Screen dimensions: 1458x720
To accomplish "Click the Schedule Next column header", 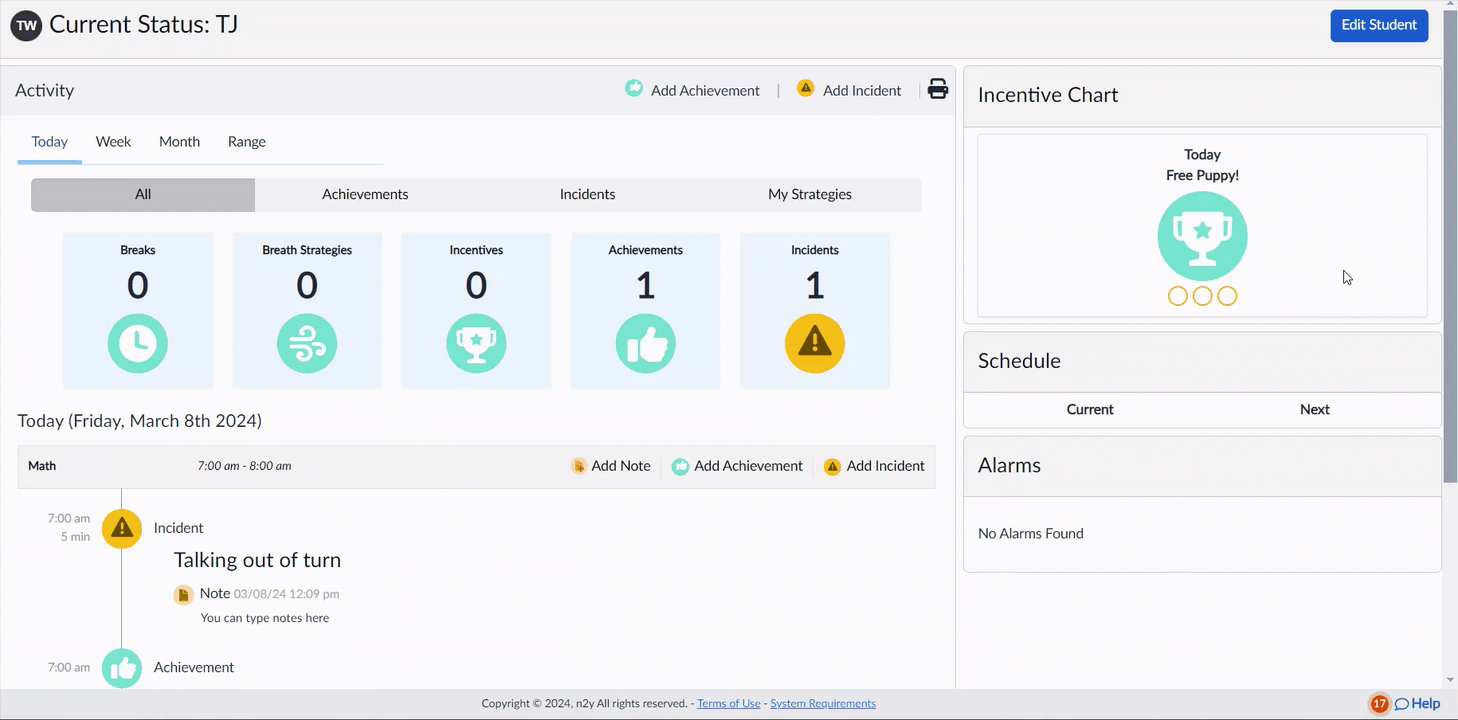I will [x=1314, y=410].
